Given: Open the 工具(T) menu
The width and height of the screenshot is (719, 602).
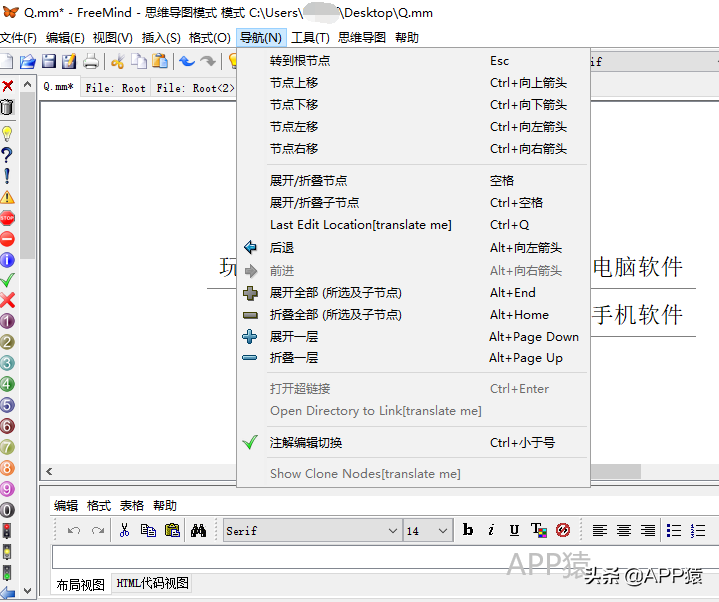Looking at the screenshot, I should (310, 38).
